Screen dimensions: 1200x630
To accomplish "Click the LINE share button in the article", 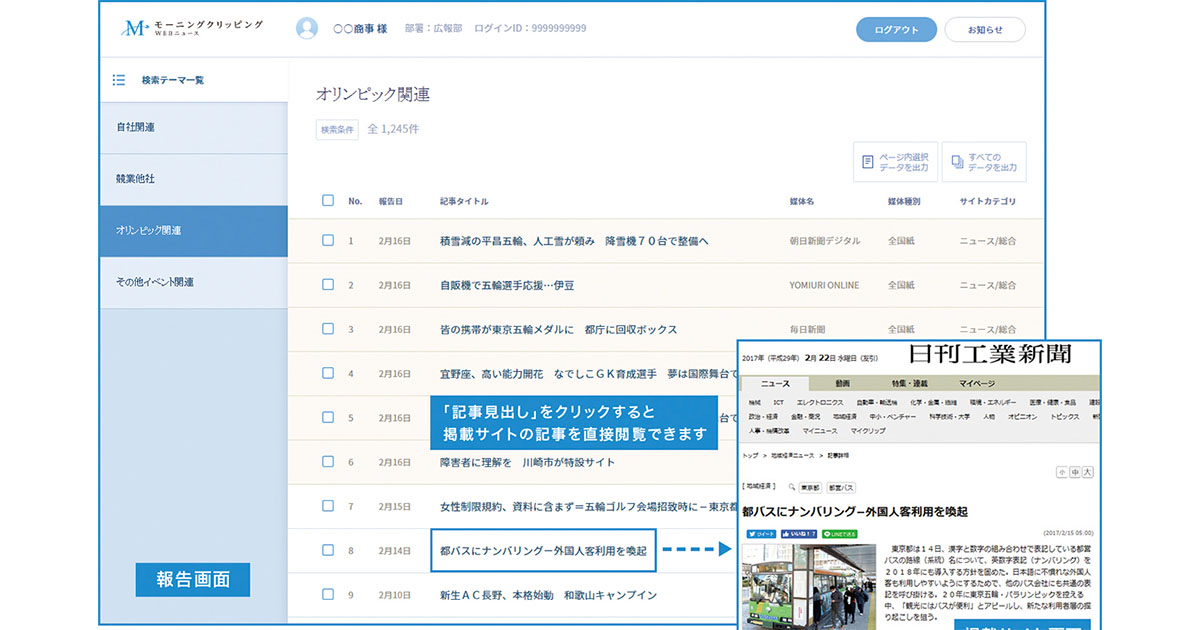I will (x=840, y=534).
